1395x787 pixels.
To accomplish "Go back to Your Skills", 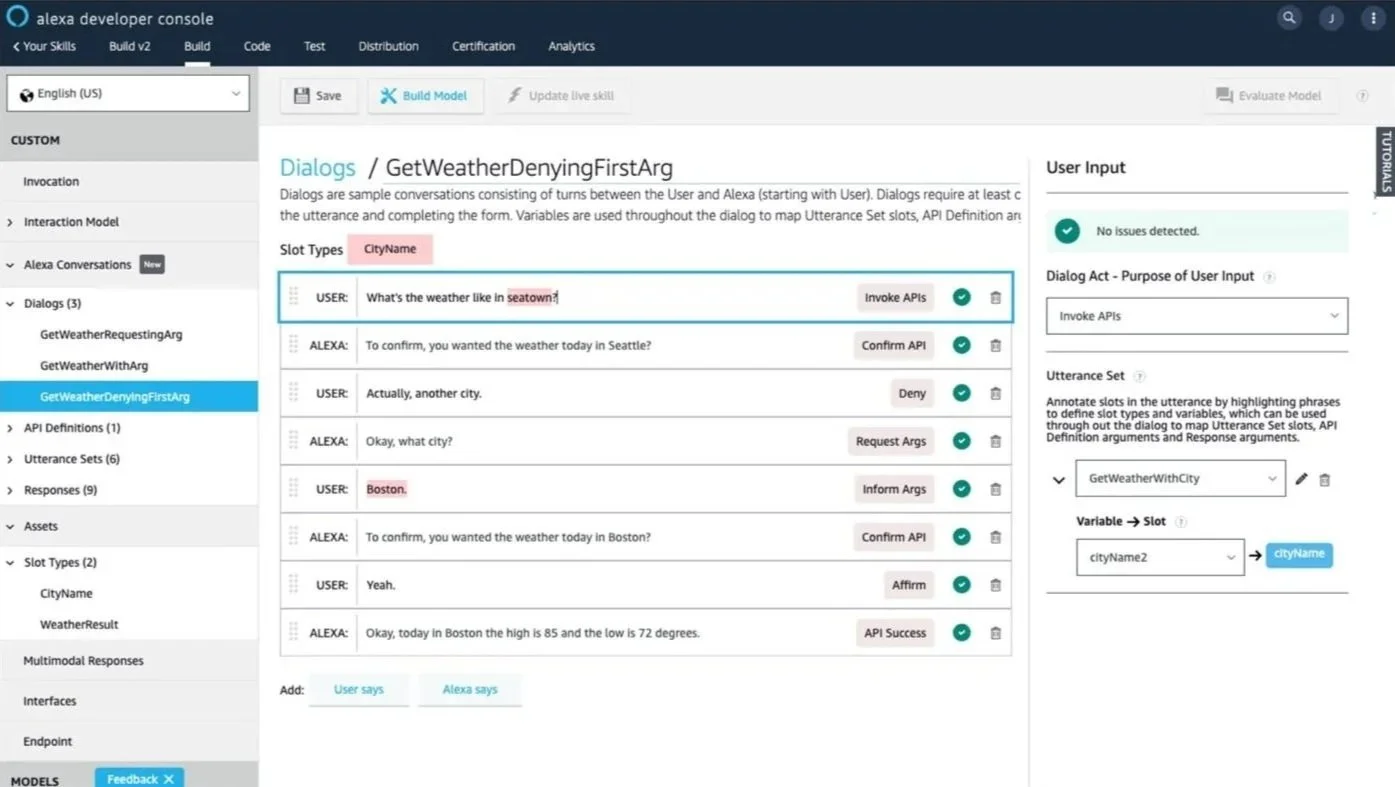I will [x=44, y=46].
